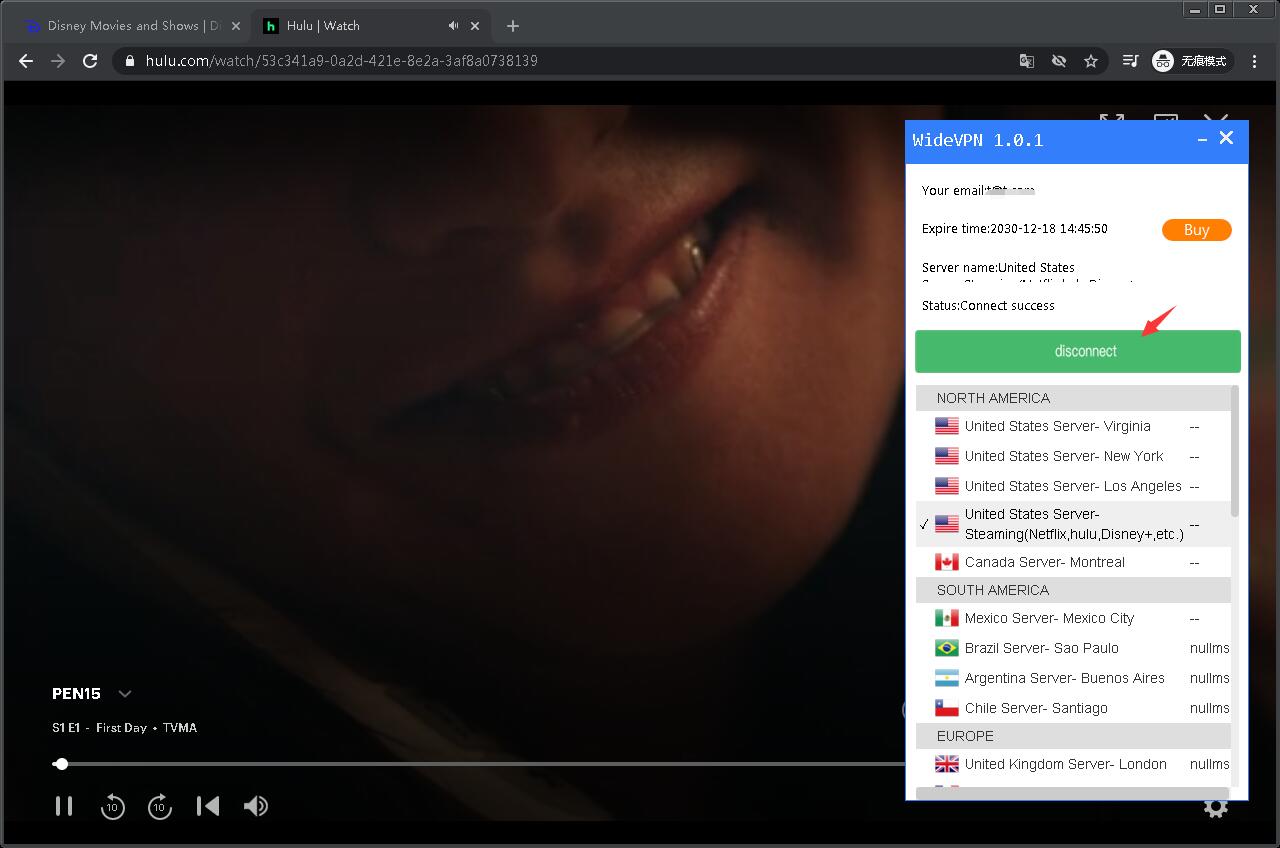Open Hulu player settings gear

1216,806
